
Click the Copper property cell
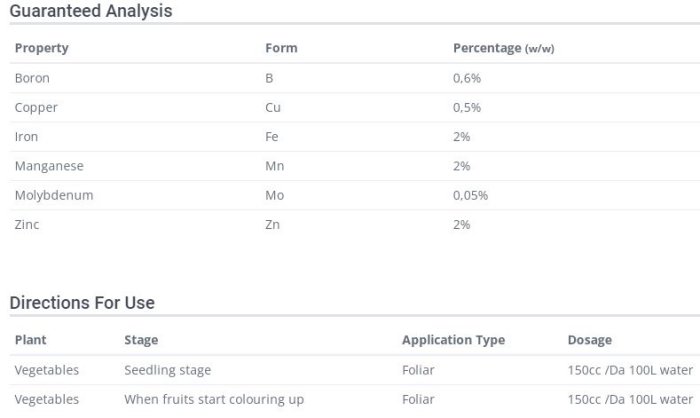pos(36,107)
